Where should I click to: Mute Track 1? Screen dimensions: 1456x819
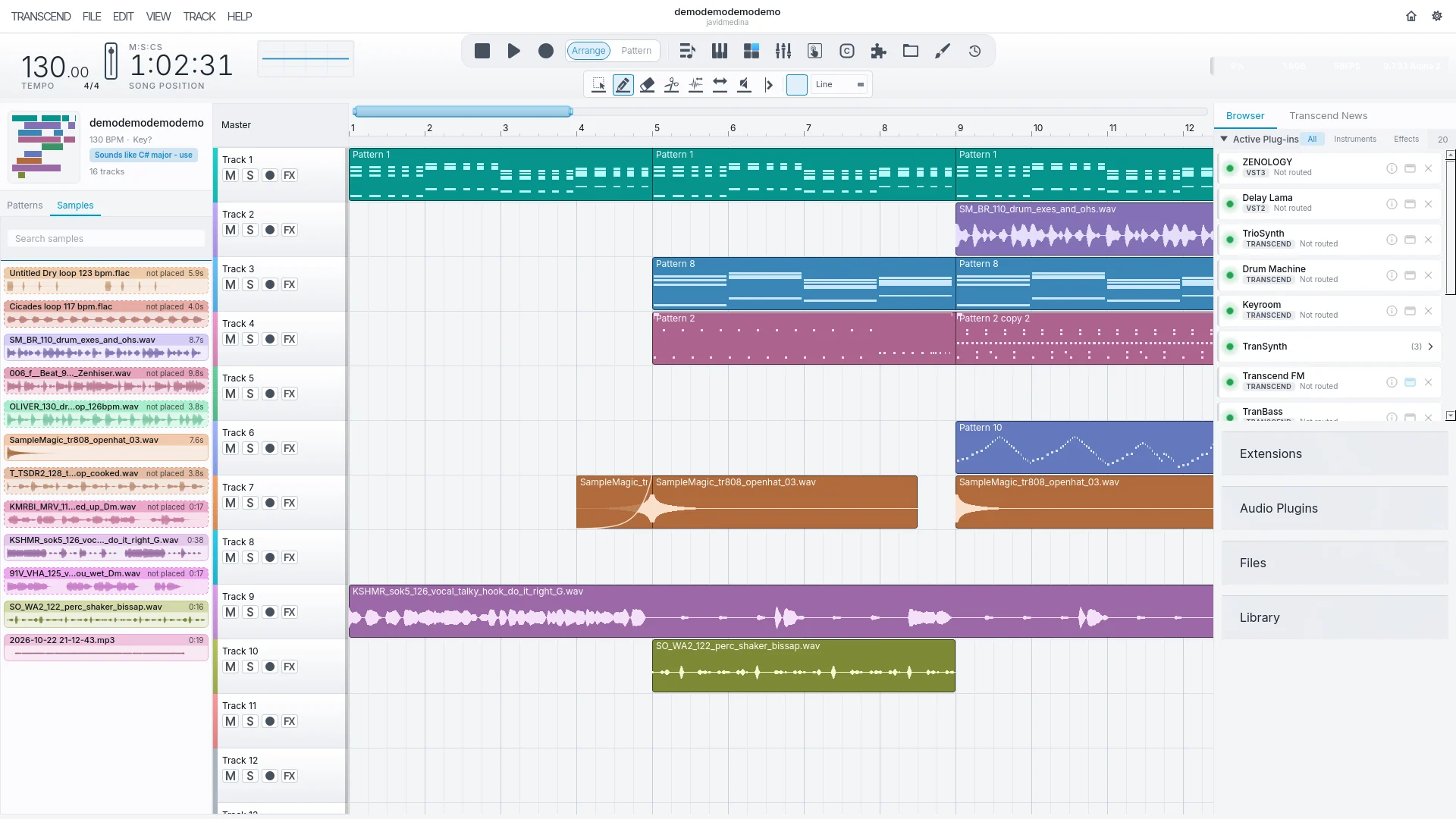pyautogui.click(x=231, y=175)
